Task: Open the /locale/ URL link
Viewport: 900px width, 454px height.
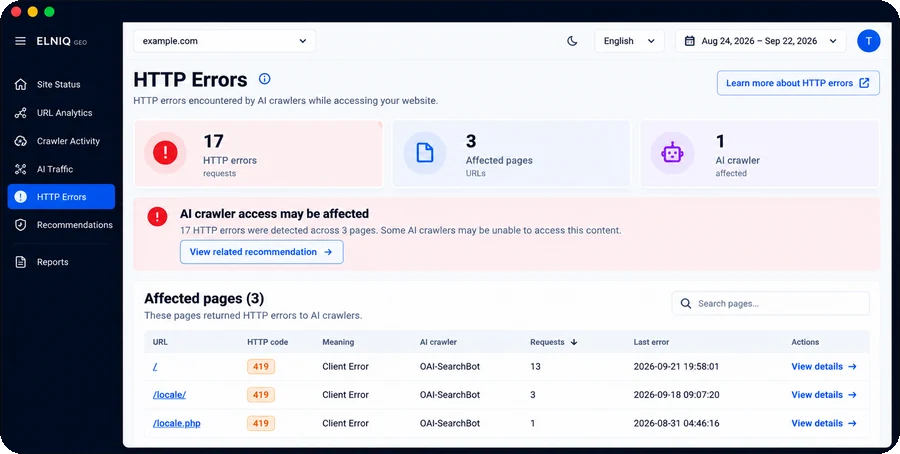Action: click(x=169, y=395)
